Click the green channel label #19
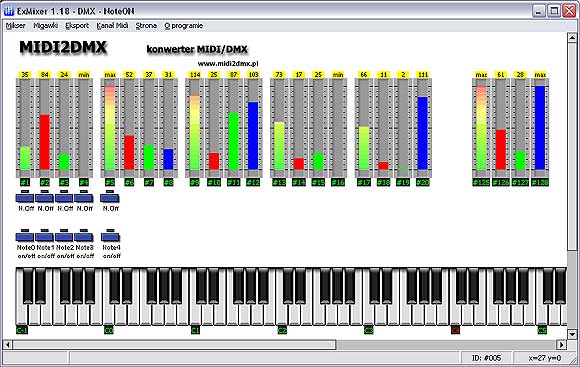 (403, 182)
